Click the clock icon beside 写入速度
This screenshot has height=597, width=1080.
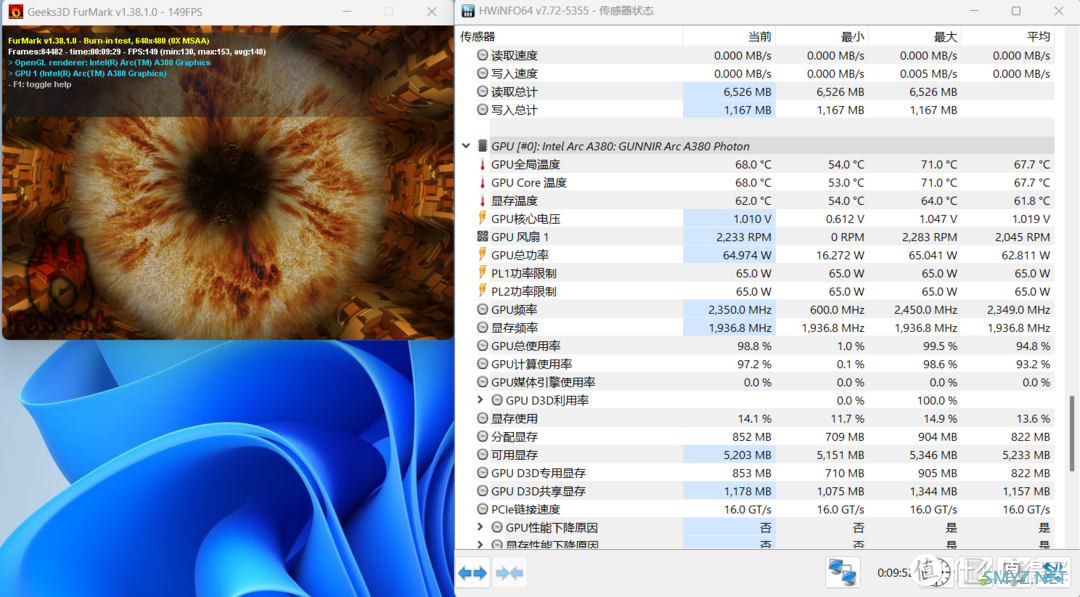pyautogui.click(x=482, y=74)
